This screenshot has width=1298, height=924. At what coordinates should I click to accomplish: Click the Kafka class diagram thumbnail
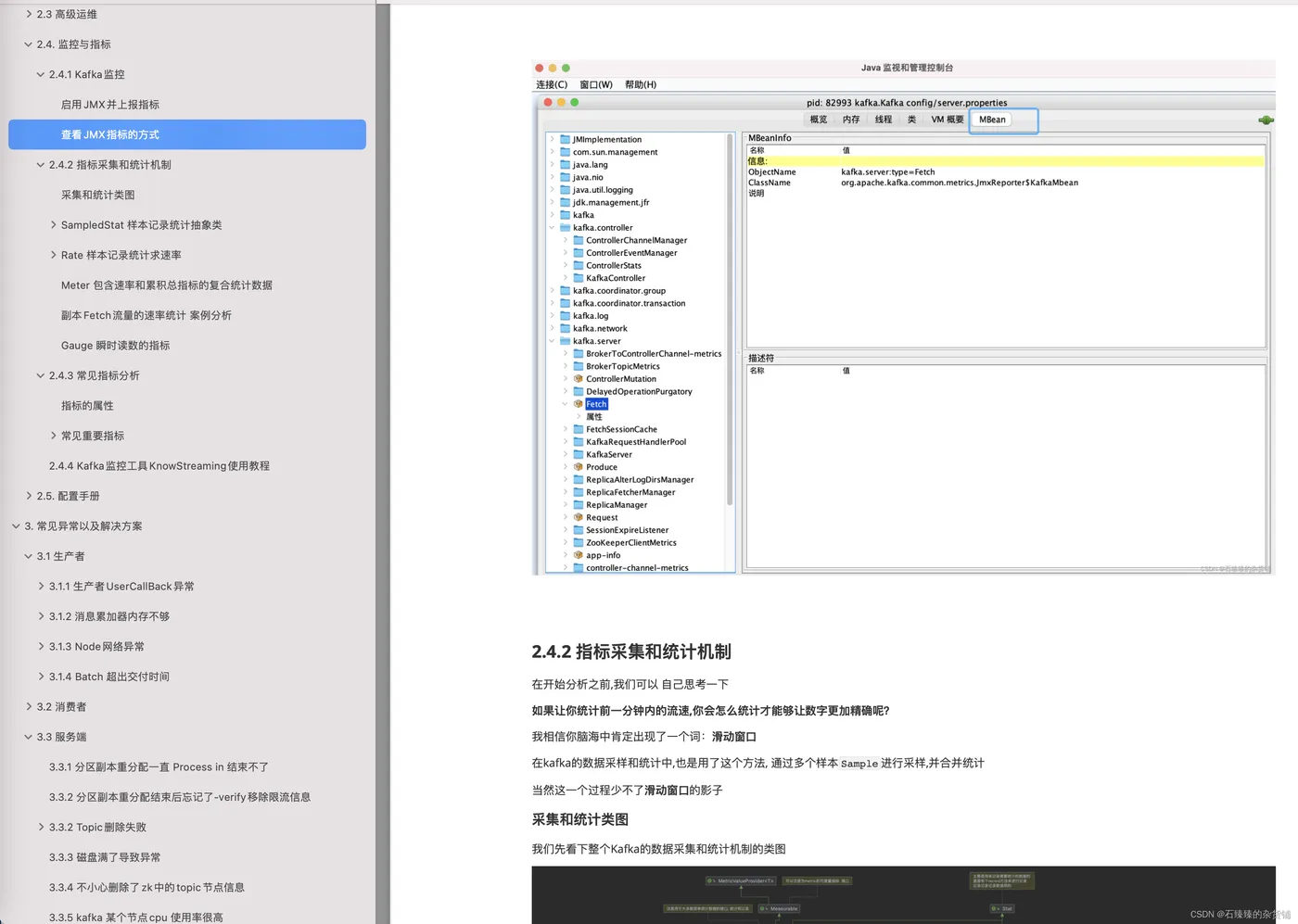coord(903,894)
